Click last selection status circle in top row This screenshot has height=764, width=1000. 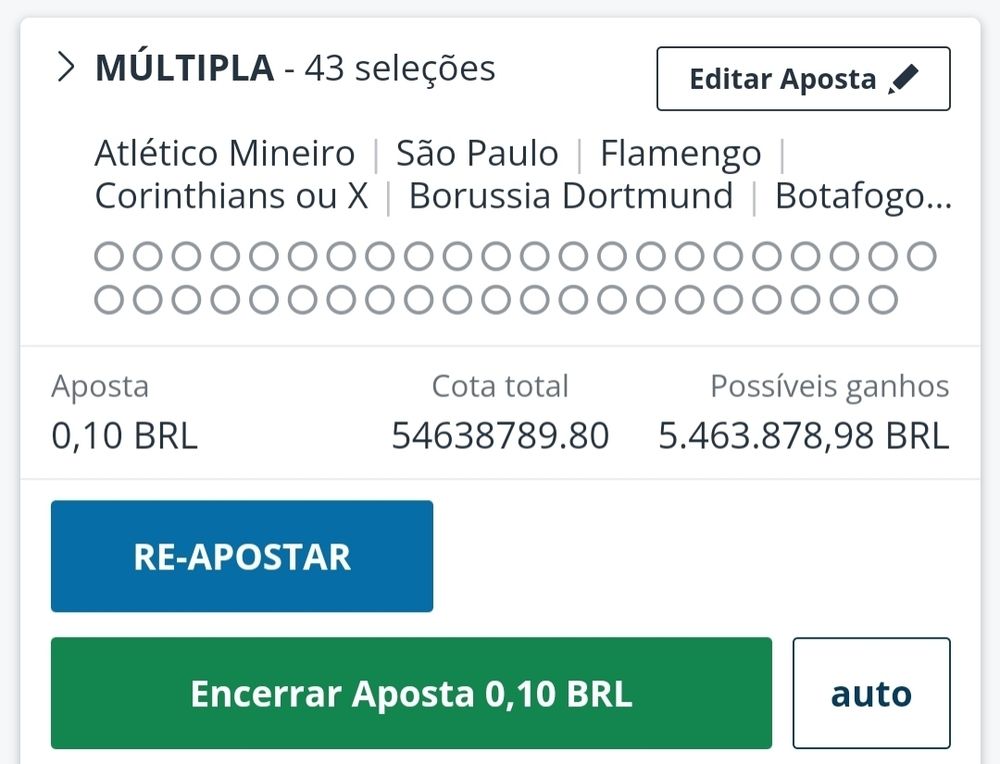click(x=922, y=256)
